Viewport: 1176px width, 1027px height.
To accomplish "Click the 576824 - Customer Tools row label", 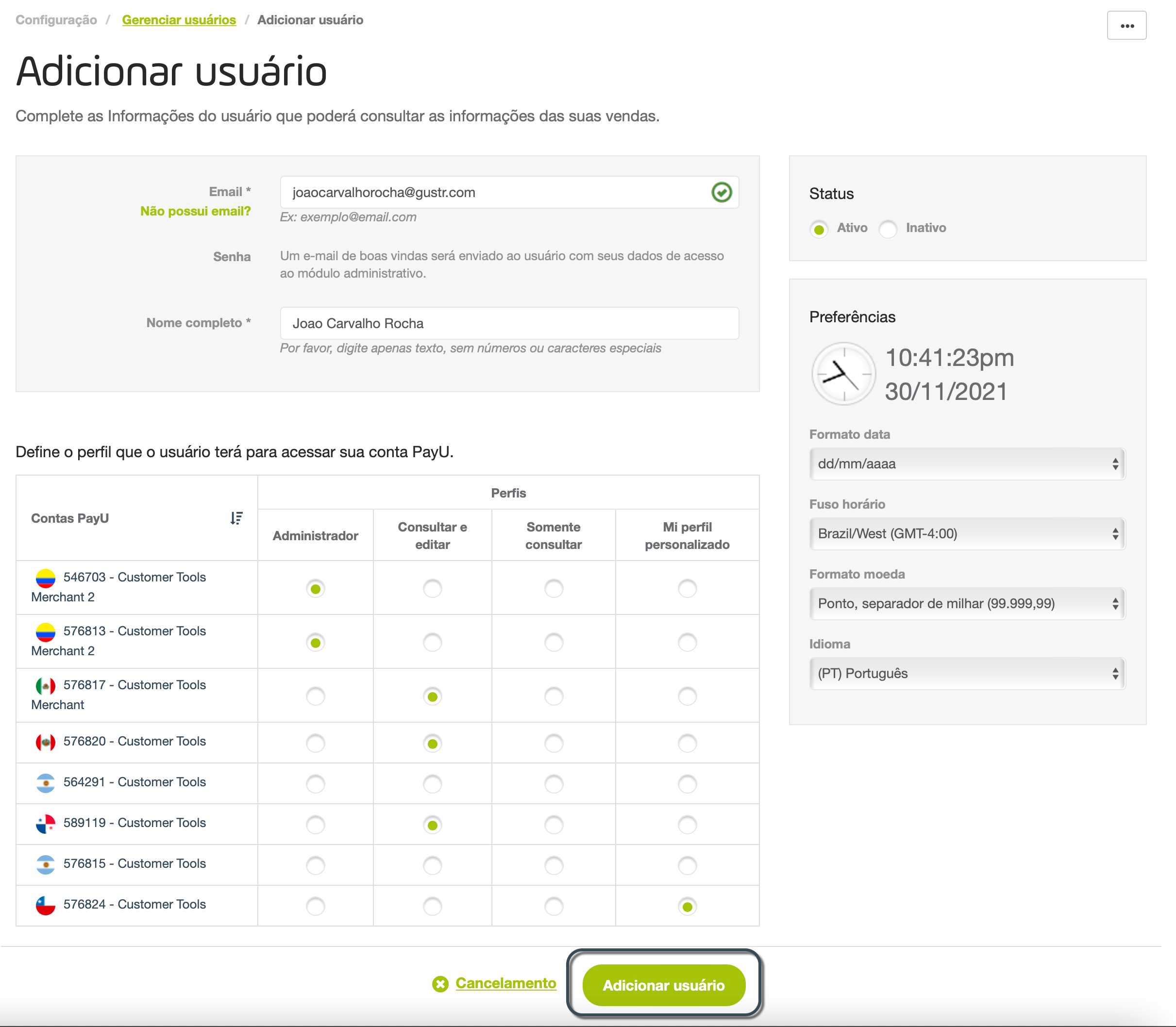I will [x=135, y=904].
